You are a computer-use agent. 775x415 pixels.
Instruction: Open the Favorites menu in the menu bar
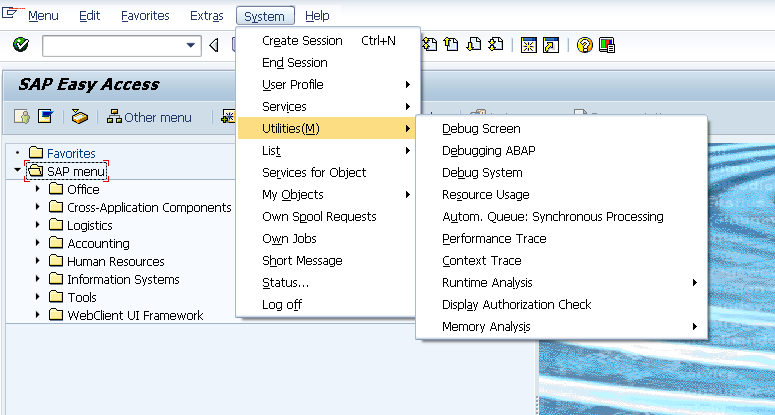[145, 16]
